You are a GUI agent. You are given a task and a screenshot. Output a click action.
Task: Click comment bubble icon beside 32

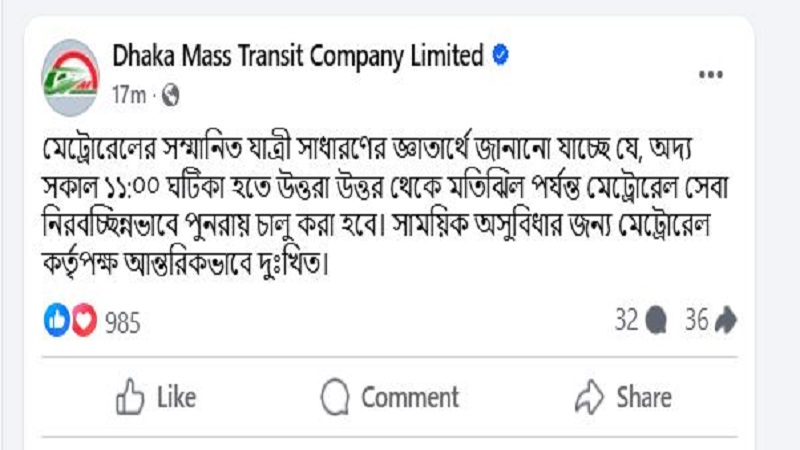pyautogui.click(x=657, y=321)
